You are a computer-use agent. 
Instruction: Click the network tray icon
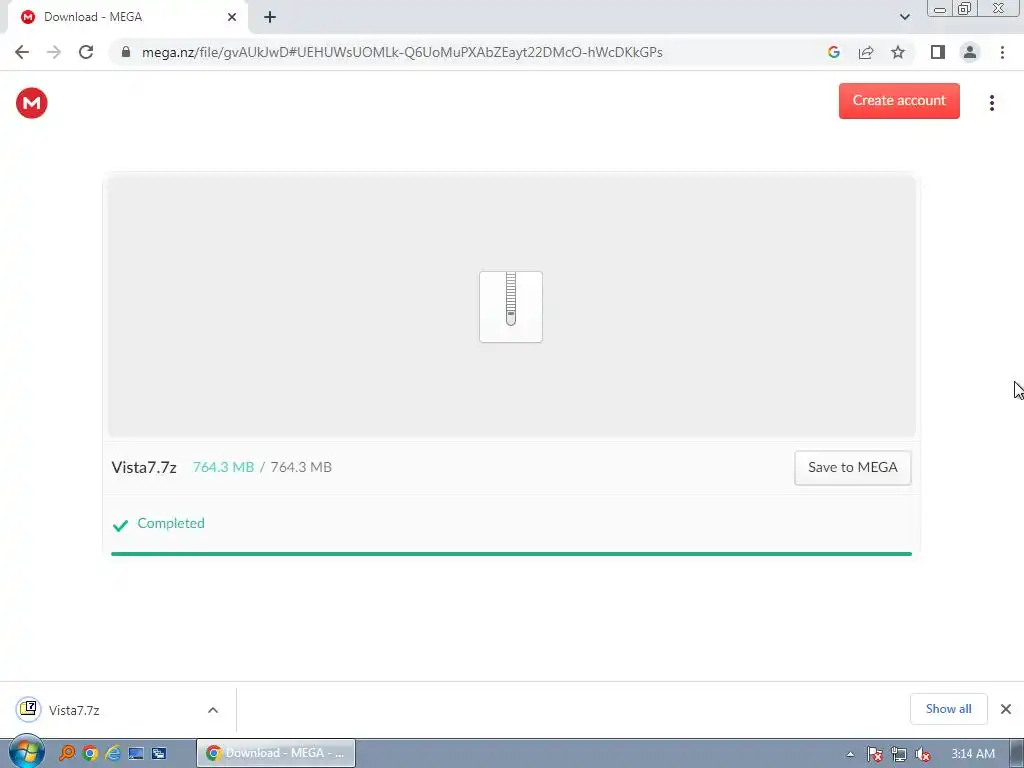(899, 754)
